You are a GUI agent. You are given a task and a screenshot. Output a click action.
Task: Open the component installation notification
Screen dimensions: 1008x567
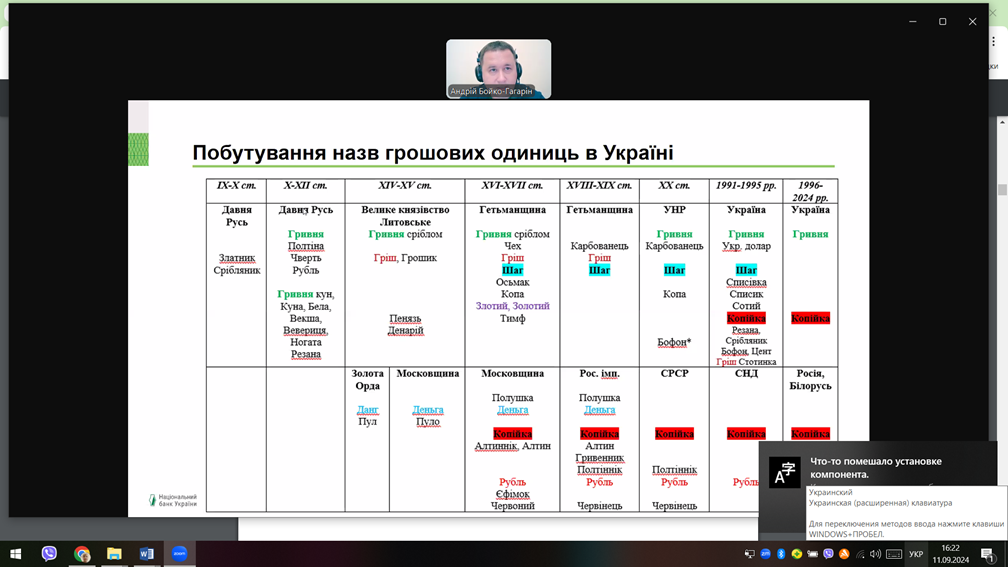point(878,467)
